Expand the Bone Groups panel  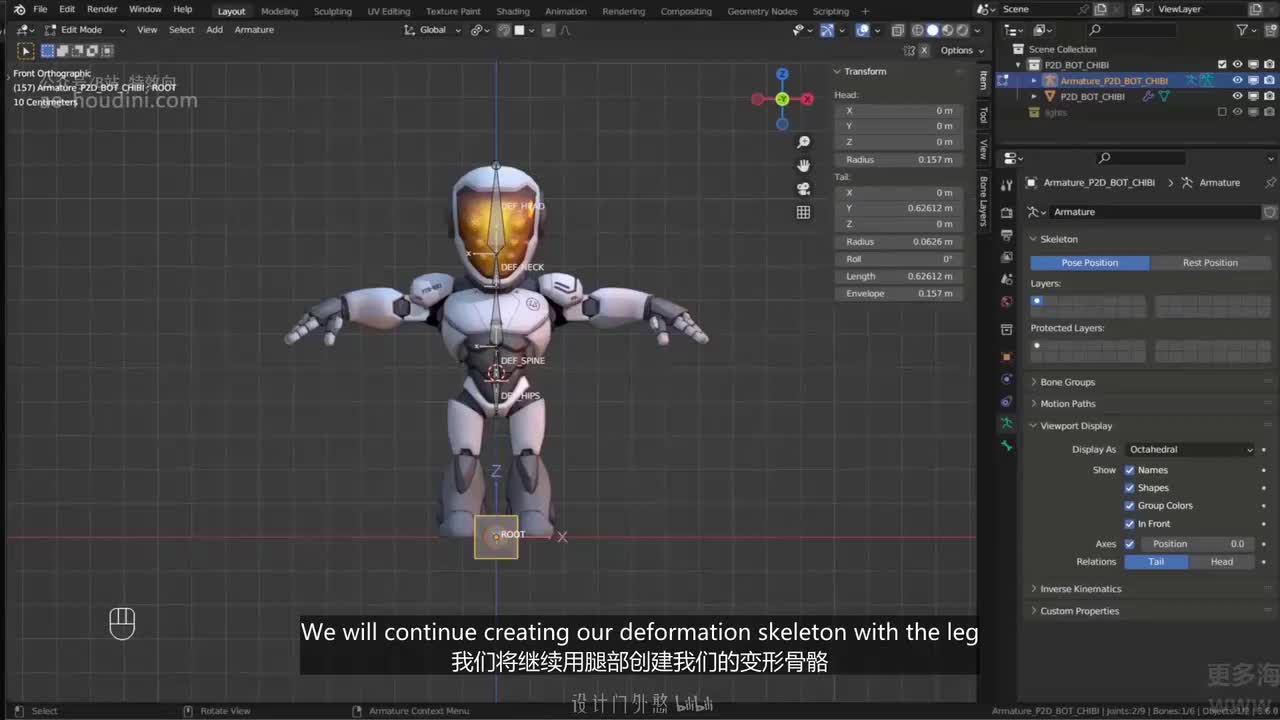pyautogui.click(x=1067, y=382)
